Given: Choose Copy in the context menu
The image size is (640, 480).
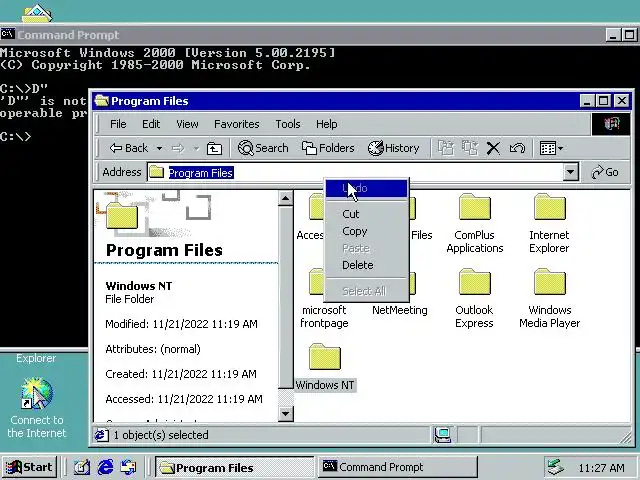Looking at the screenshot, I should pyautogui.click(x=366, y=231).
